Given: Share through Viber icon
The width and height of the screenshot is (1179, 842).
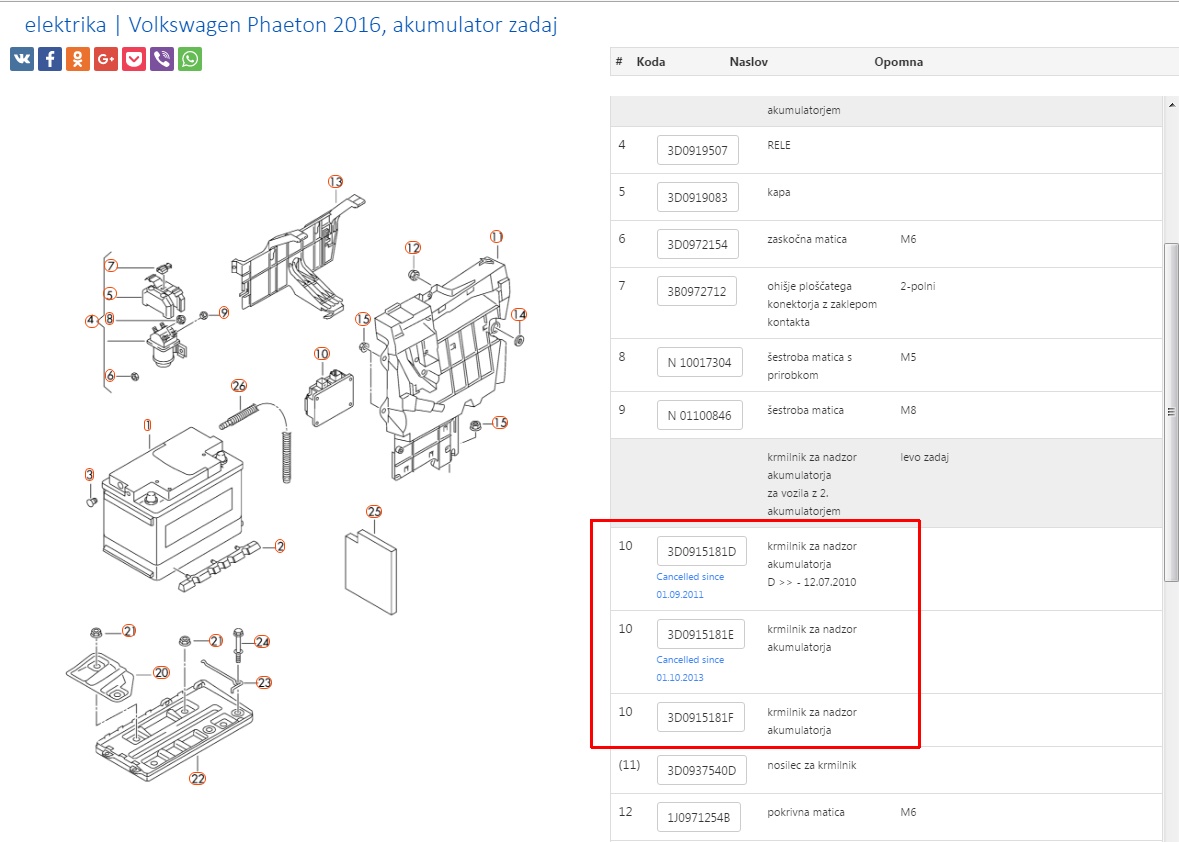Looking at the screenshot, I should tap(162, 59).
